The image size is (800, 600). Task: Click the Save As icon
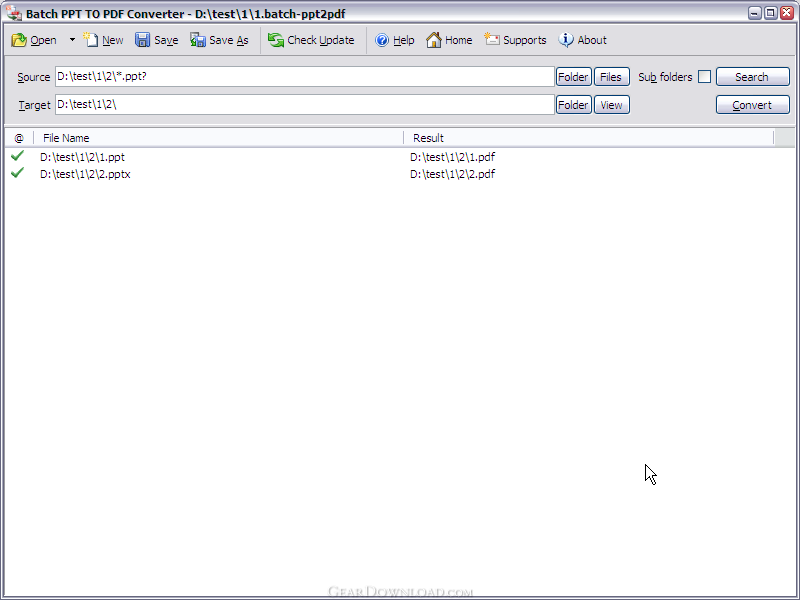[197, 40]
